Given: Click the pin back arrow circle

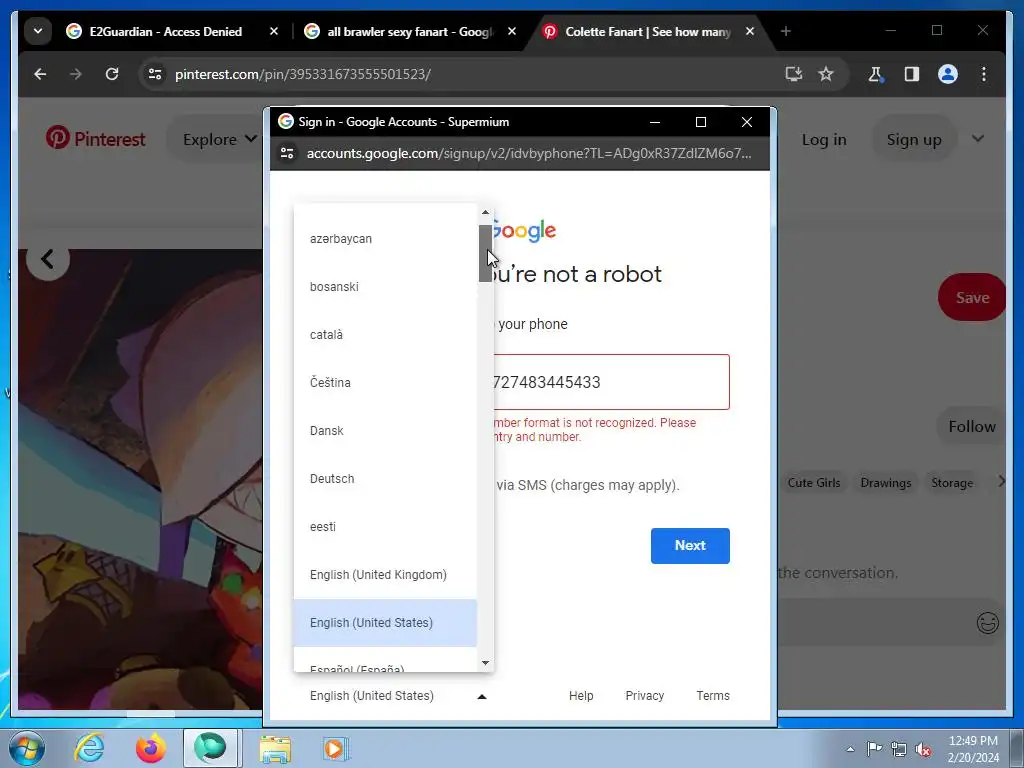Looking at the screenshot, I should [x=47, y=259].
